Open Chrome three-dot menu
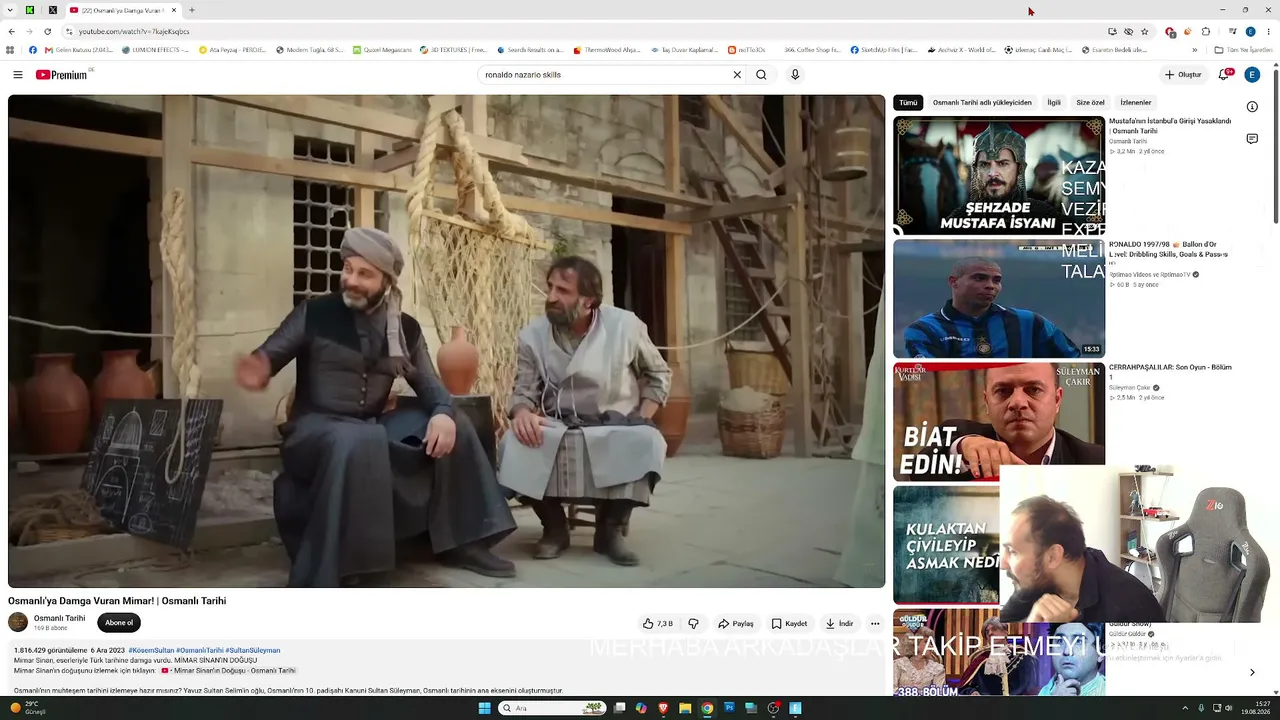Image resolution: width=1280 pixels, height=720 pixels. click(1268, 31)
